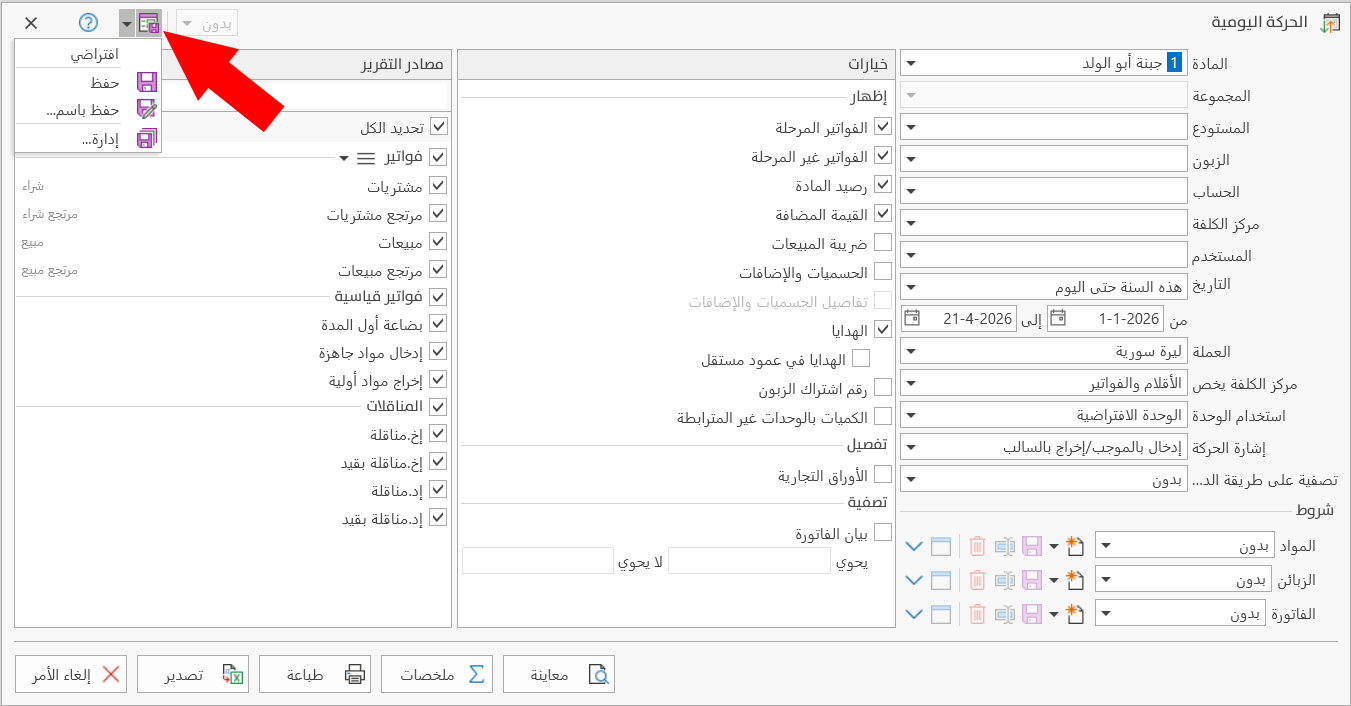Screen dimensions: 1351x706
Task: Open the العملة currency dropdown
Action: [x=1045, y=352]
